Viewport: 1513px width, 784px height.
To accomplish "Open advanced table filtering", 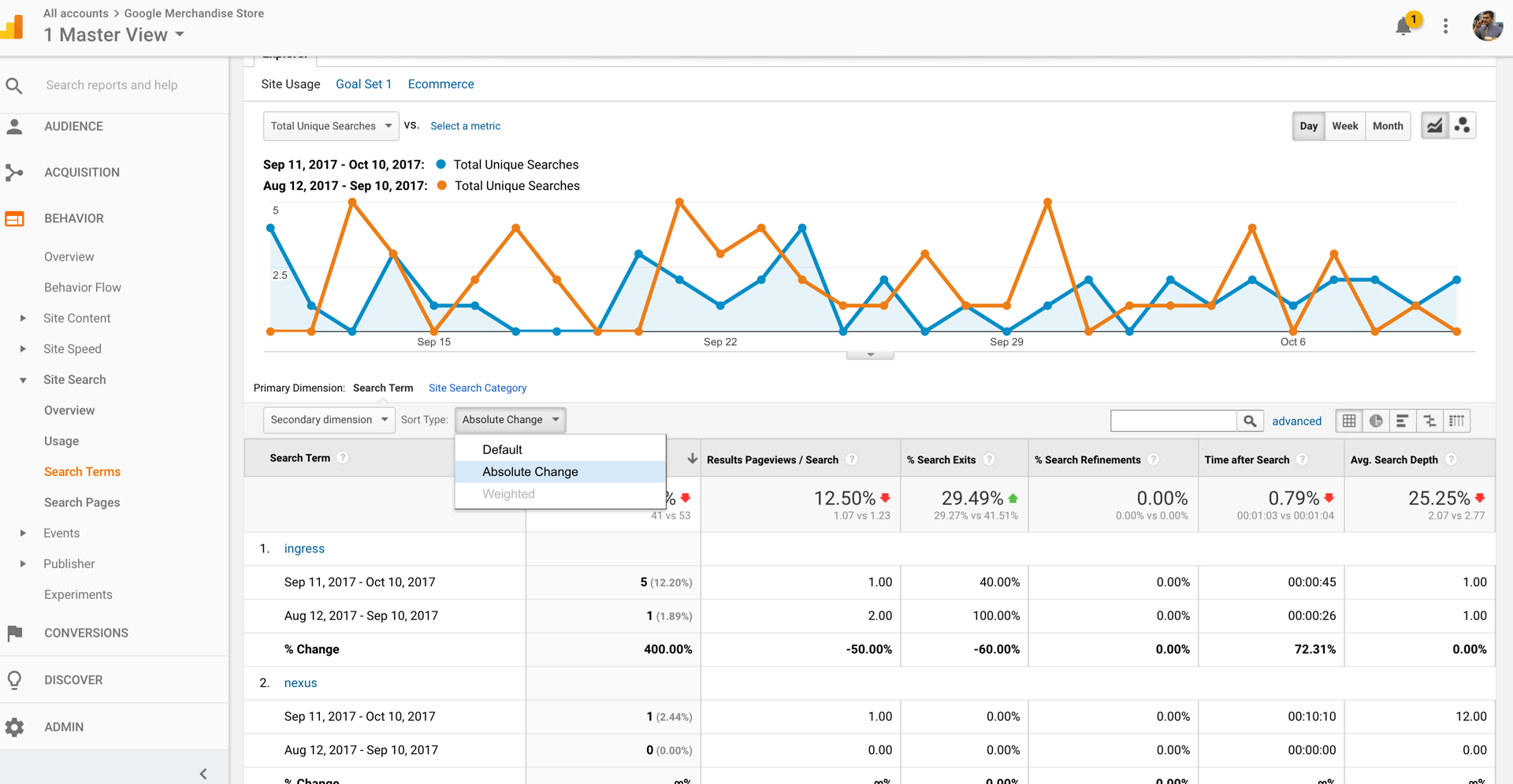I will pos(1296,421).
